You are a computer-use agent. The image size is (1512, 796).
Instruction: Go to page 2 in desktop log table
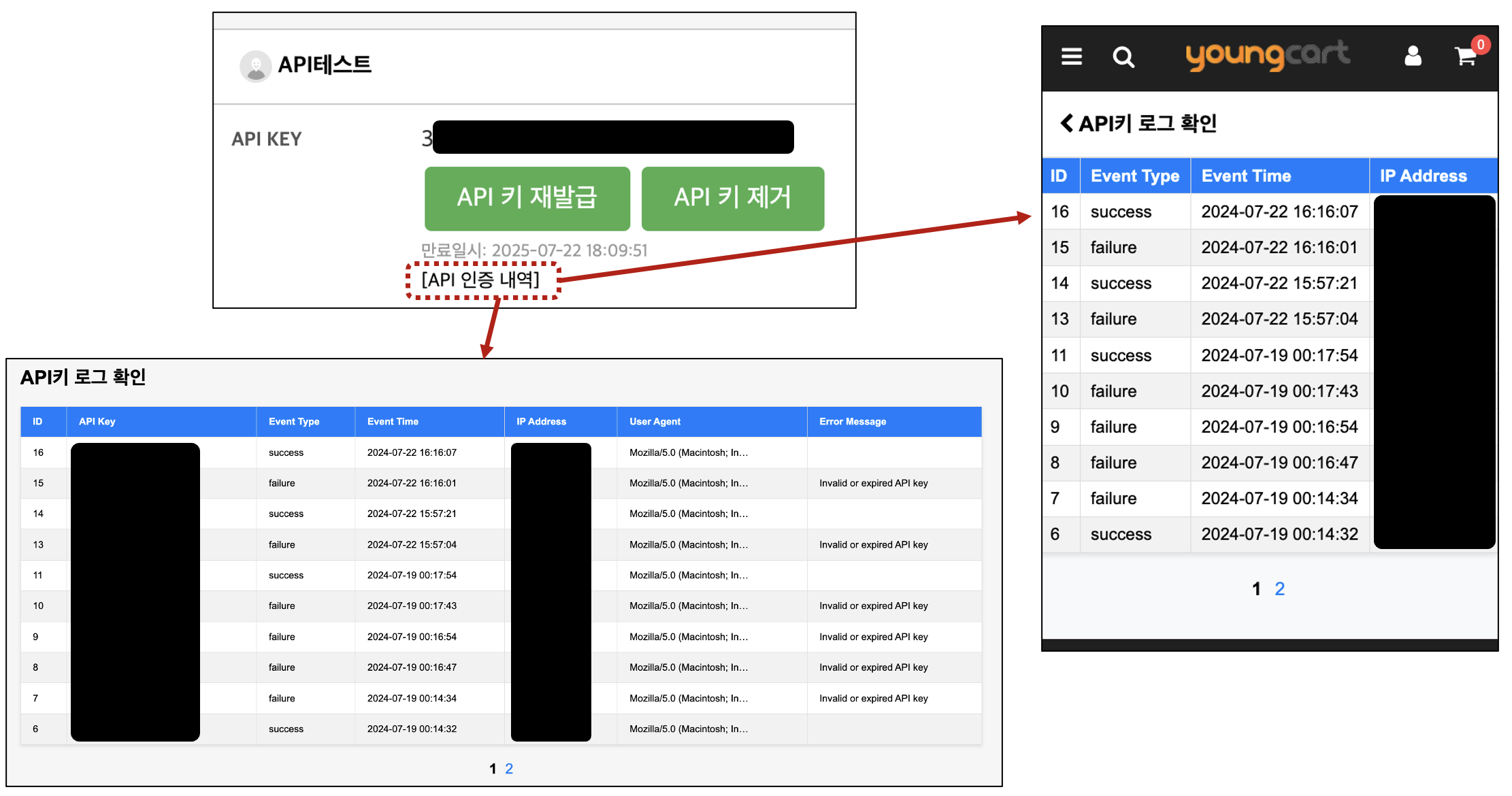point(509,769)
